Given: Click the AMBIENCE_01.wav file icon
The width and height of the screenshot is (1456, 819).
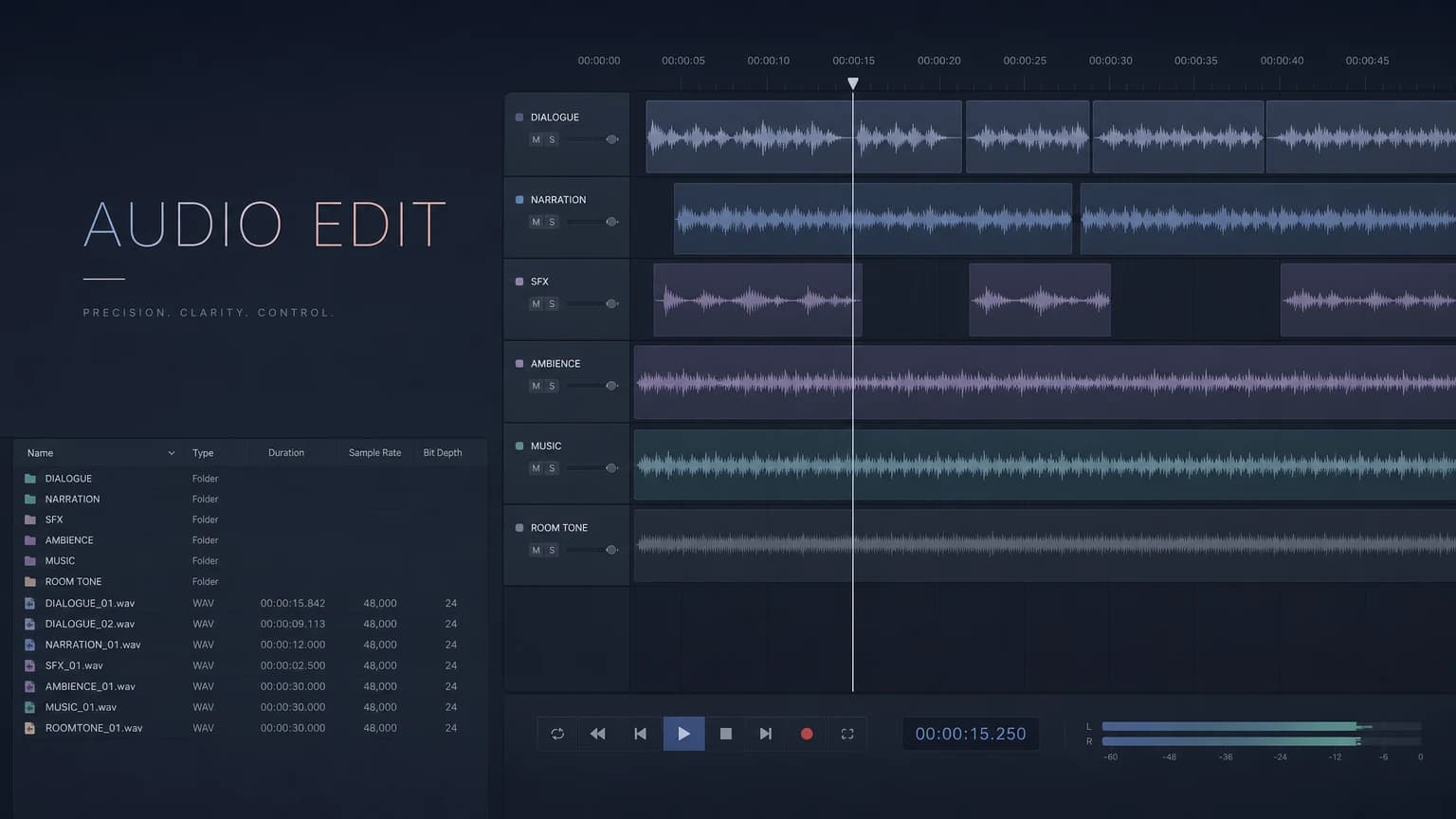Looking at the screenshot, I should (x=30, y=686).
